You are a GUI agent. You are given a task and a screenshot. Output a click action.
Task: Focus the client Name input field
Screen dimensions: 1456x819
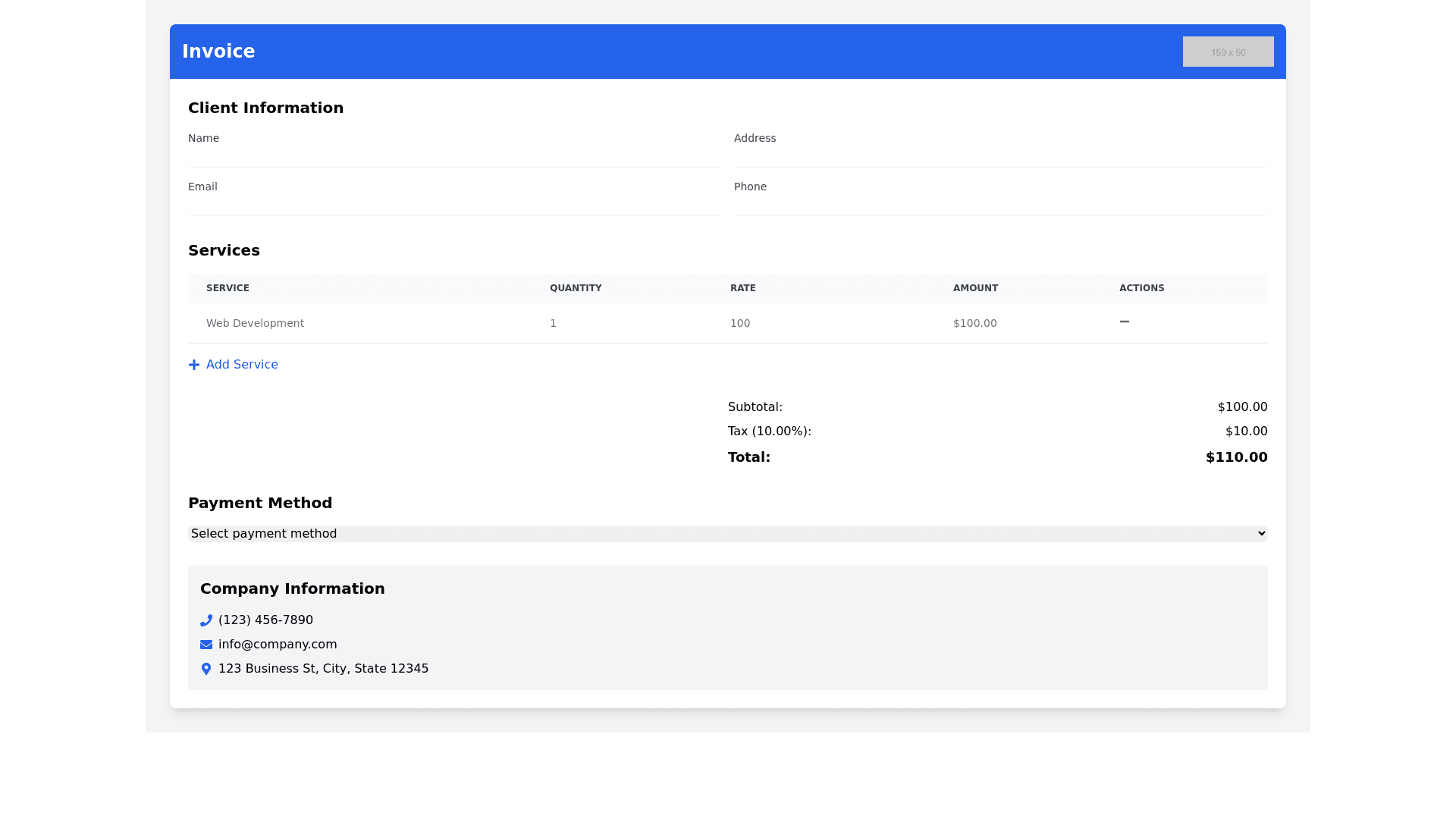454,158
